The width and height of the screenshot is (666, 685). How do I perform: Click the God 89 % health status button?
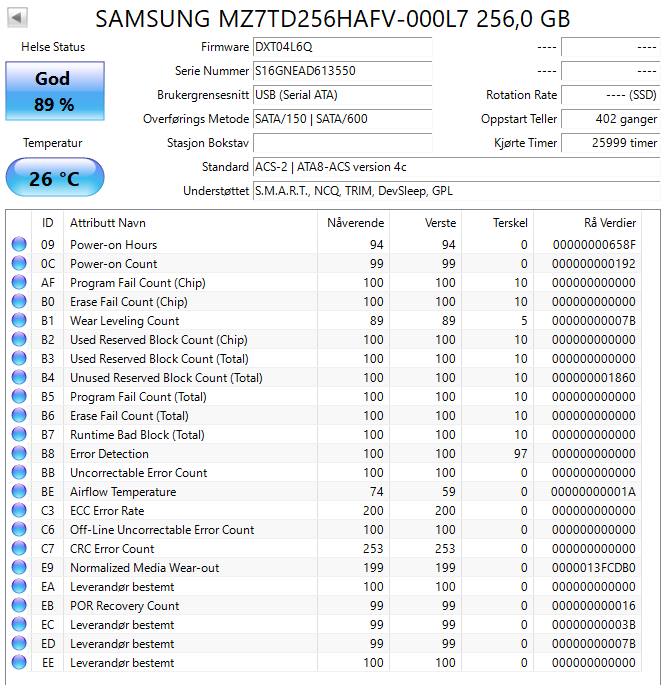pyautogui.click(x=53, y=91)
